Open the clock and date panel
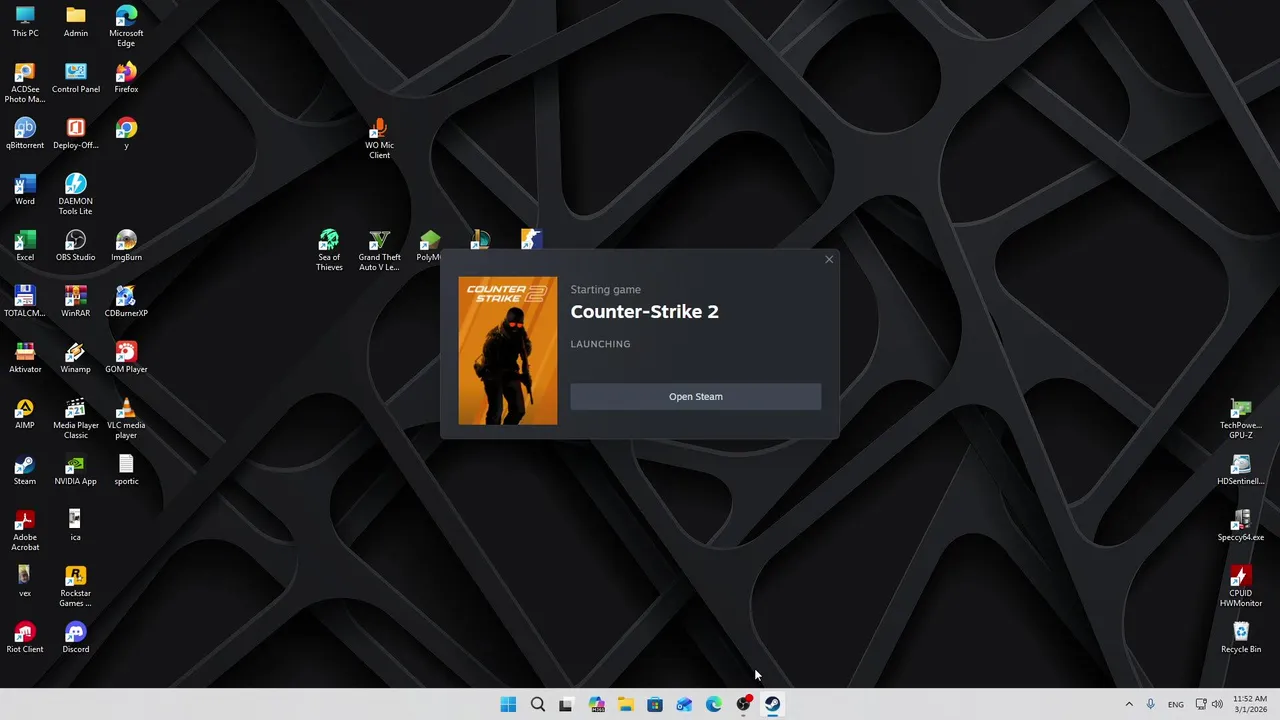Image resolution: width=1280 pixels, height=720 pixels. 1250,704
